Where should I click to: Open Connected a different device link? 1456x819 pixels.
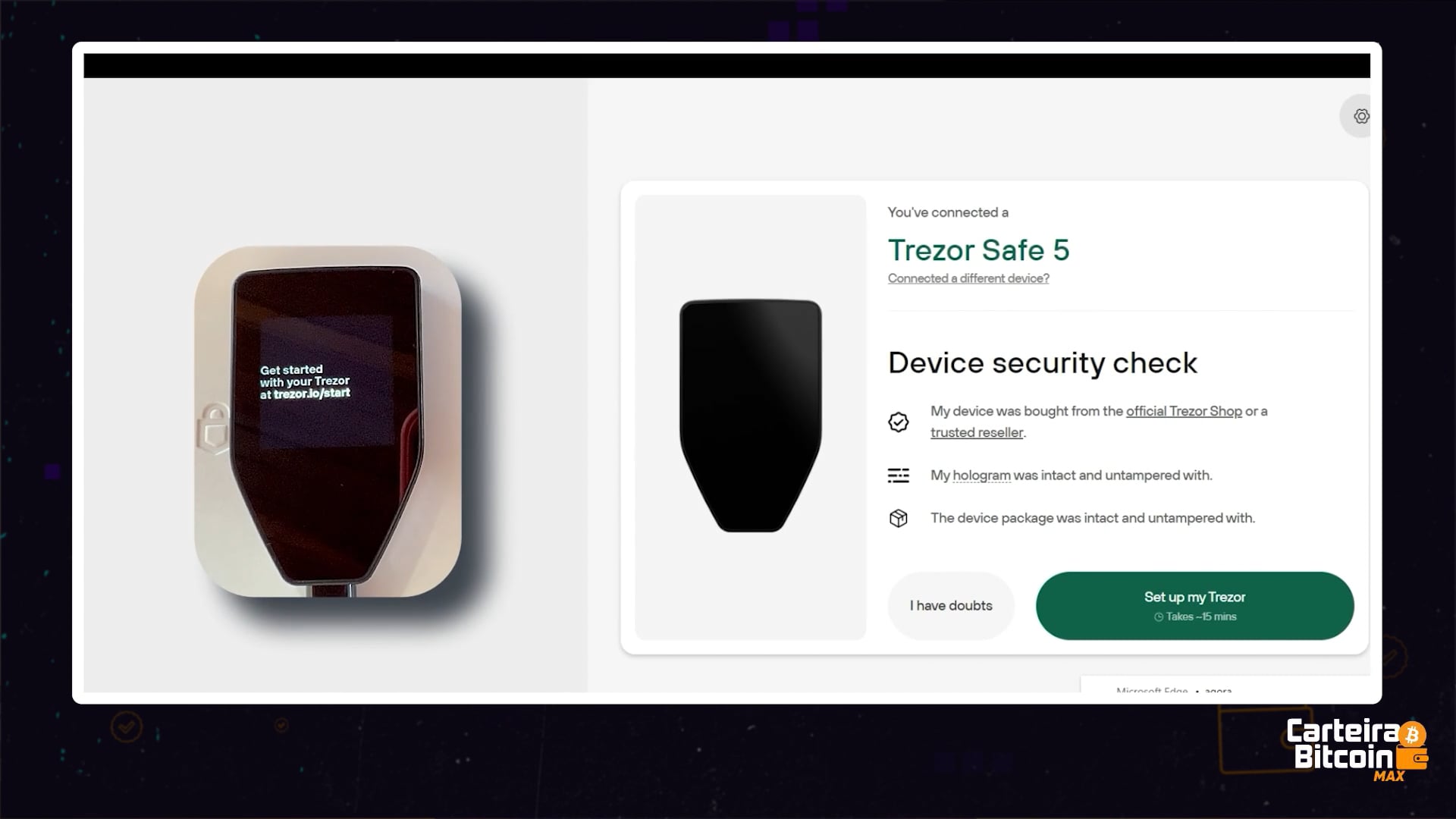pyautogui.click(x=968, y=278)
